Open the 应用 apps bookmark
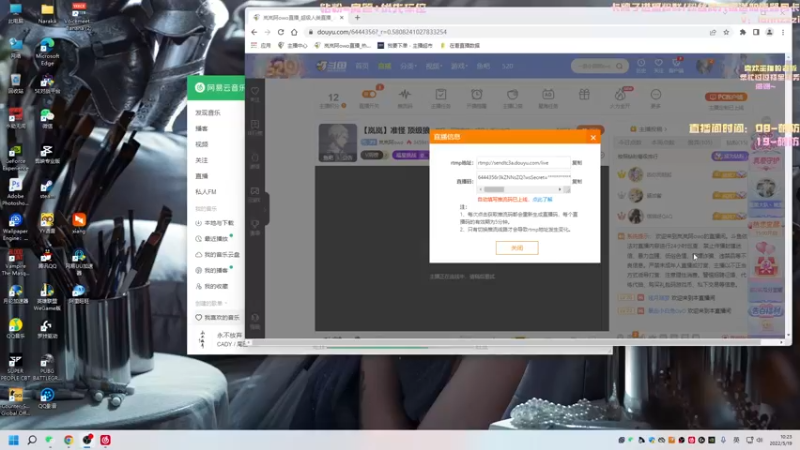The width and height of the screenshot is (800, 450). 262,45
